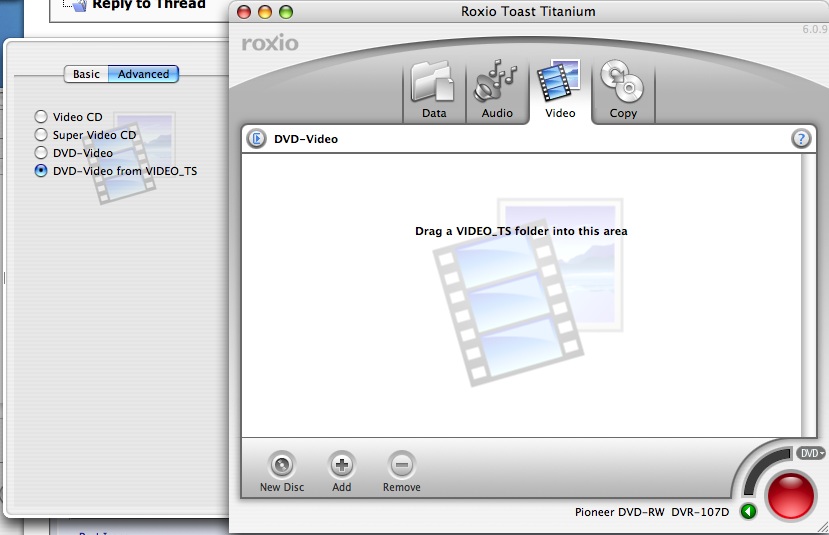The width and height of the screenshot is (829, 535).
Task: Switch drawer to Basic tab
Action: pos(86,74)
